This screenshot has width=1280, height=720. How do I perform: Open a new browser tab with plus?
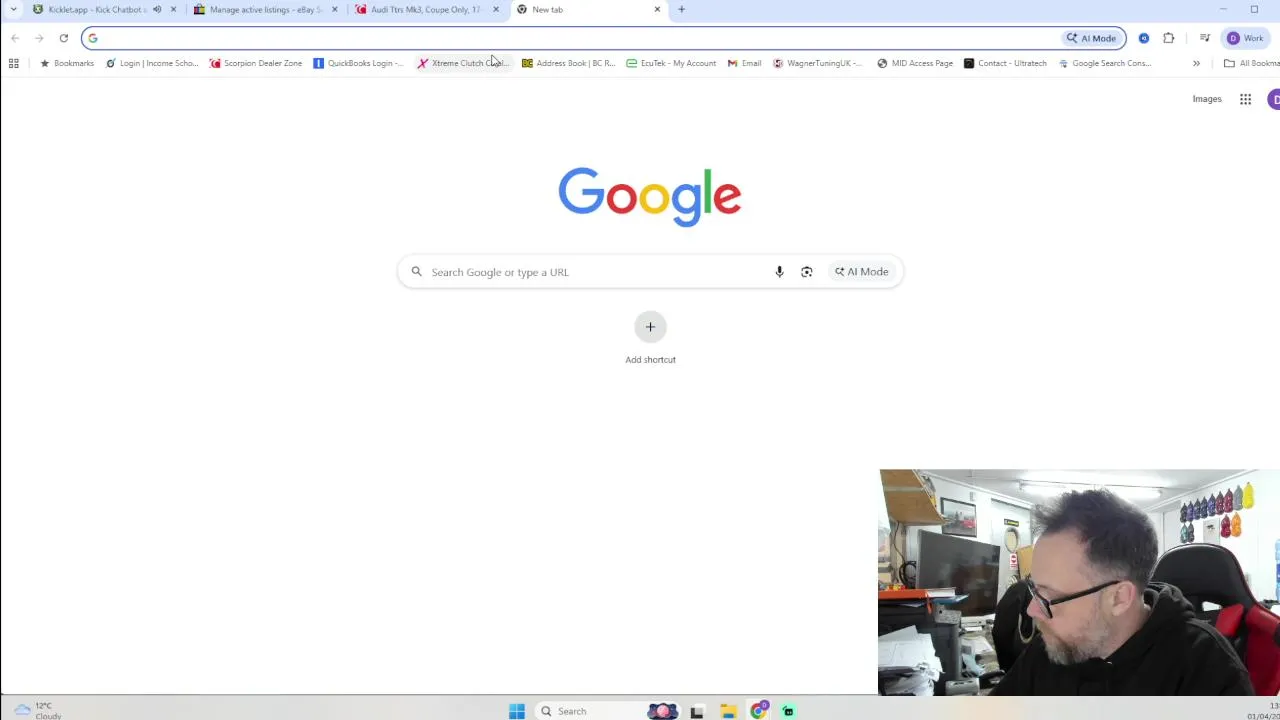682,10
